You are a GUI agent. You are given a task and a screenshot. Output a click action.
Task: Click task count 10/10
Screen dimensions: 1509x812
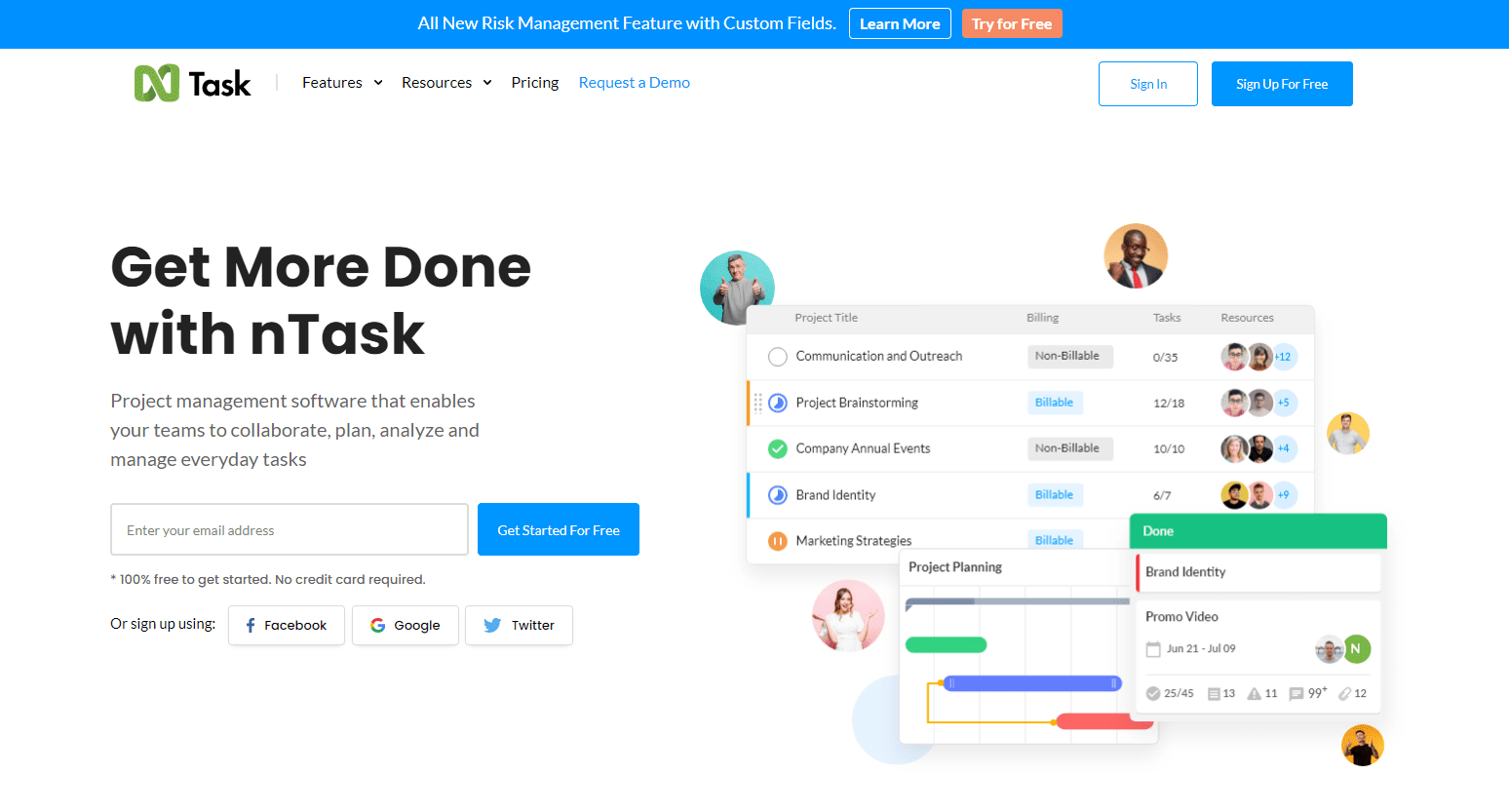click(x=1169, y=449)
